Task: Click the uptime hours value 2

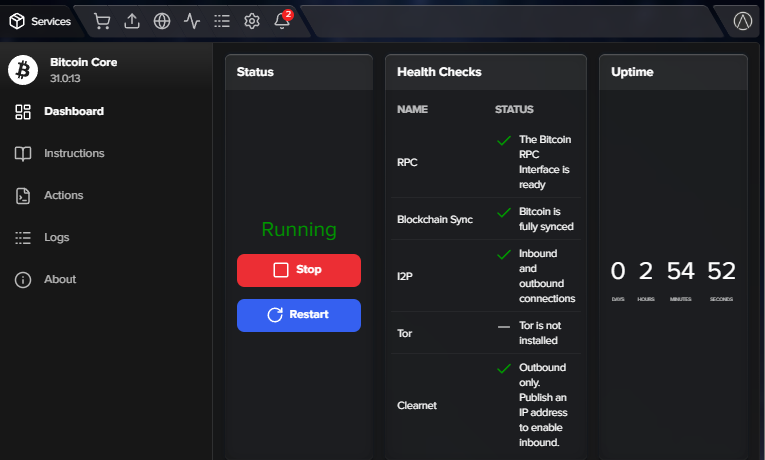Action: point(645,271)
